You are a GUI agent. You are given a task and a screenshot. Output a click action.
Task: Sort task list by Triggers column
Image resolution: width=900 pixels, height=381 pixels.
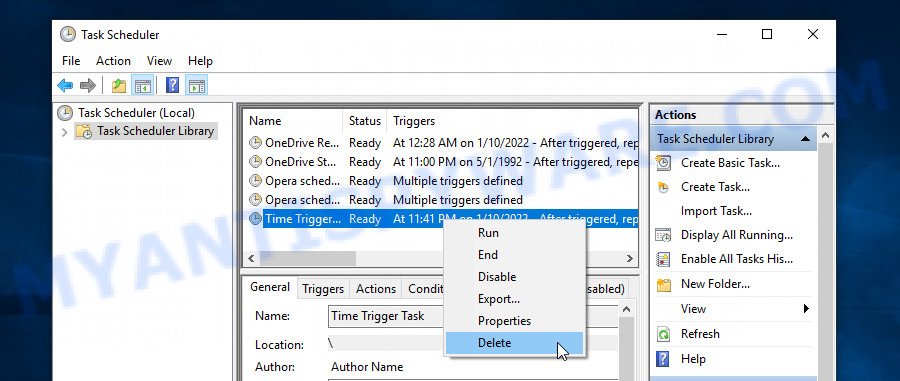pos(512,121)
